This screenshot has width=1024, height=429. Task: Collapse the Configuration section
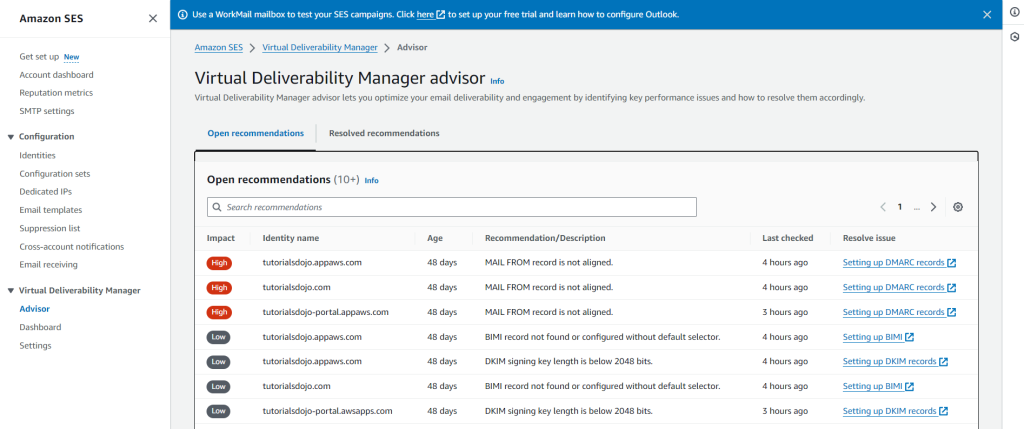[x=10, y=136]
